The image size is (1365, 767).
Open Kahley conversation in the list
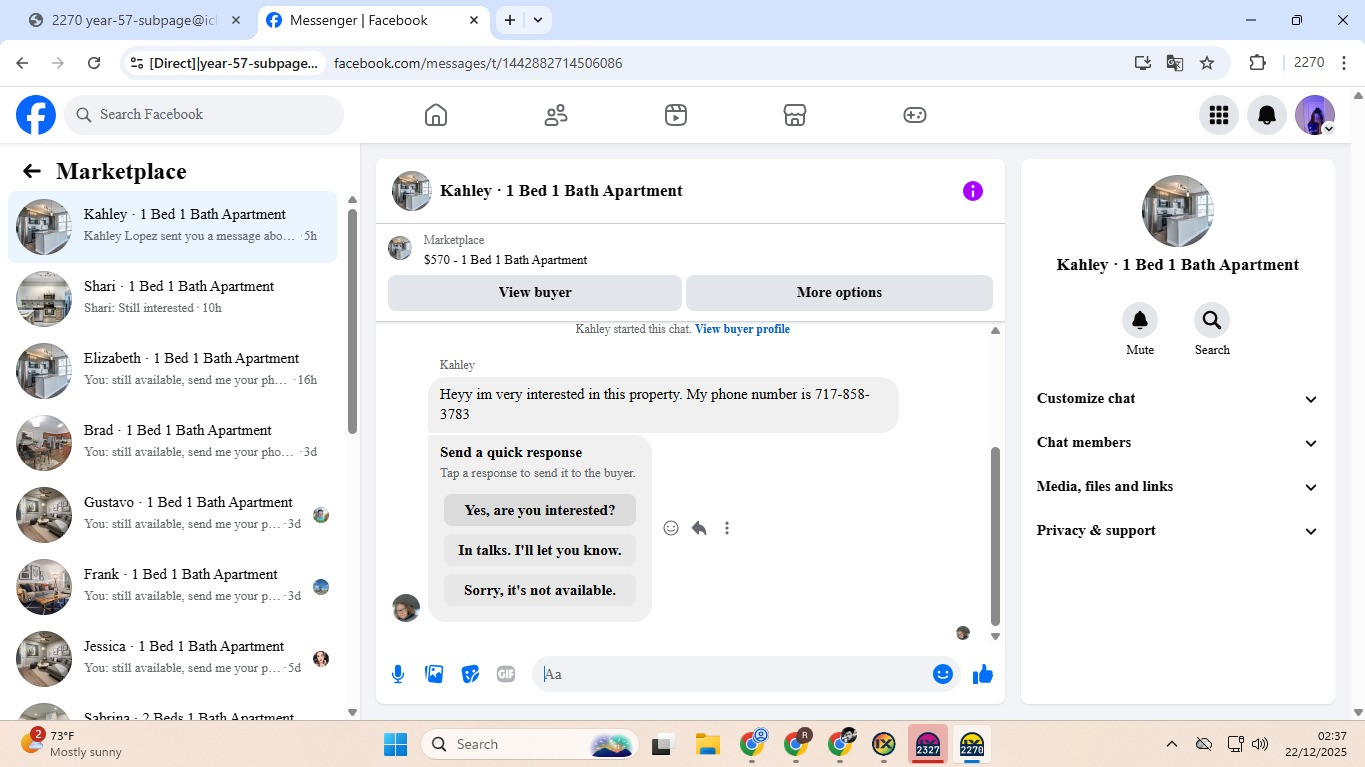(173, 227)
